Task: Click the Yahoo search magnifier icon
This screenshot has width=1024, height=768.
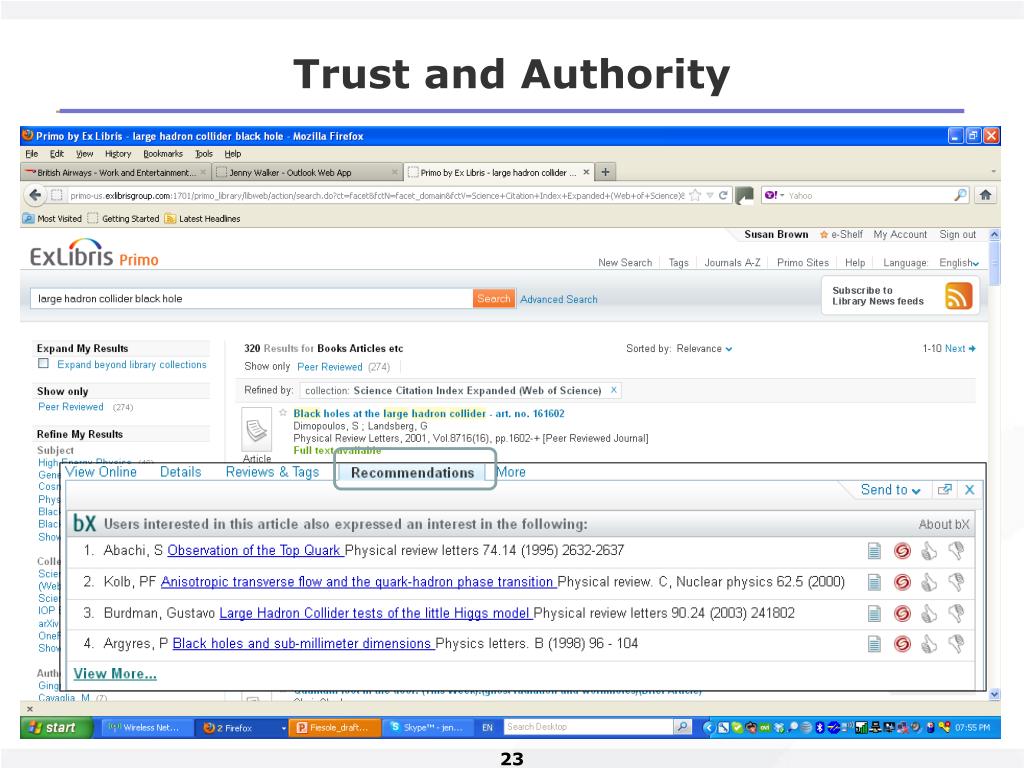Action: 960,195
